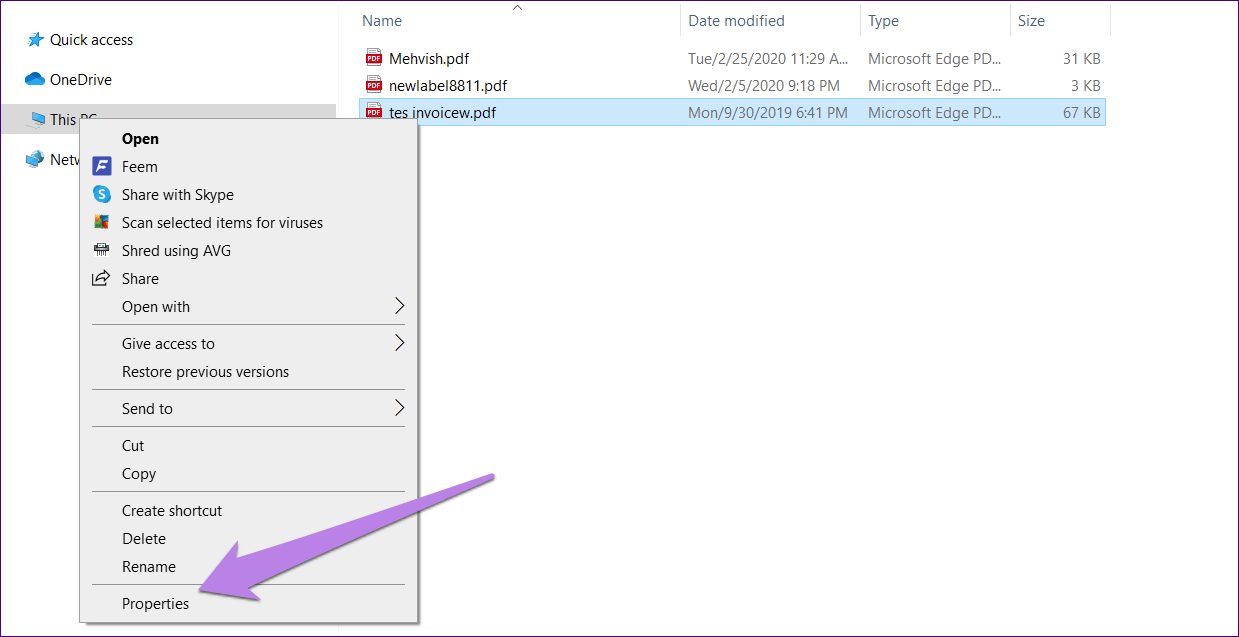Click the AVG virus scan icon

click(101, 223)
